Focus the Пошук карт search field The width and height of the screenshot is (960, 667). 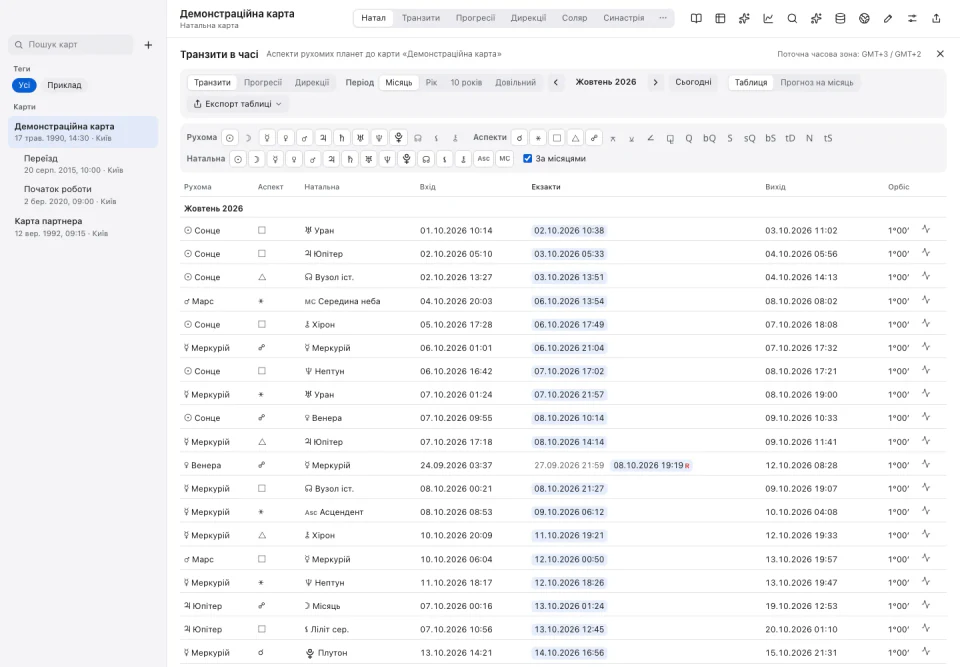coord(71,45)
